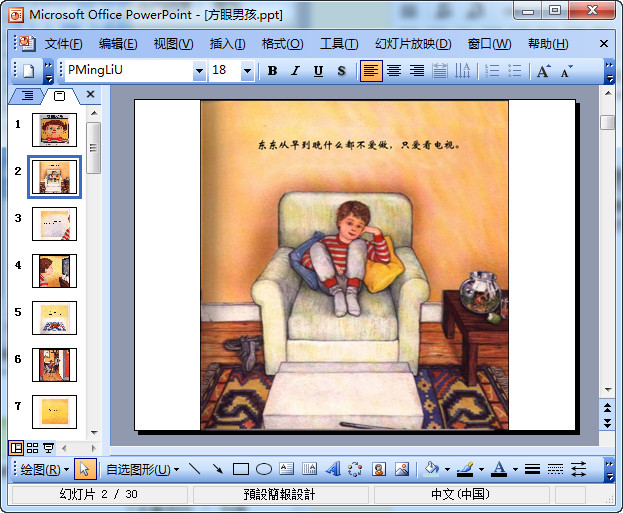Toggle Underline formatting

point(318,71)
